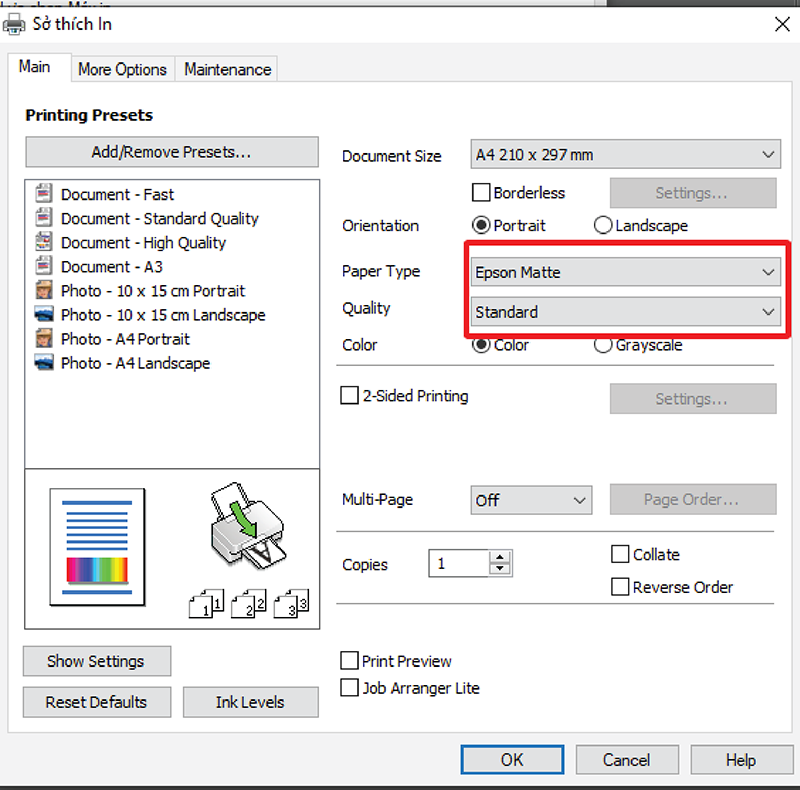800x790 pixels.
Task: Click Add/Remove Presets button
Action: coord(172,152)
